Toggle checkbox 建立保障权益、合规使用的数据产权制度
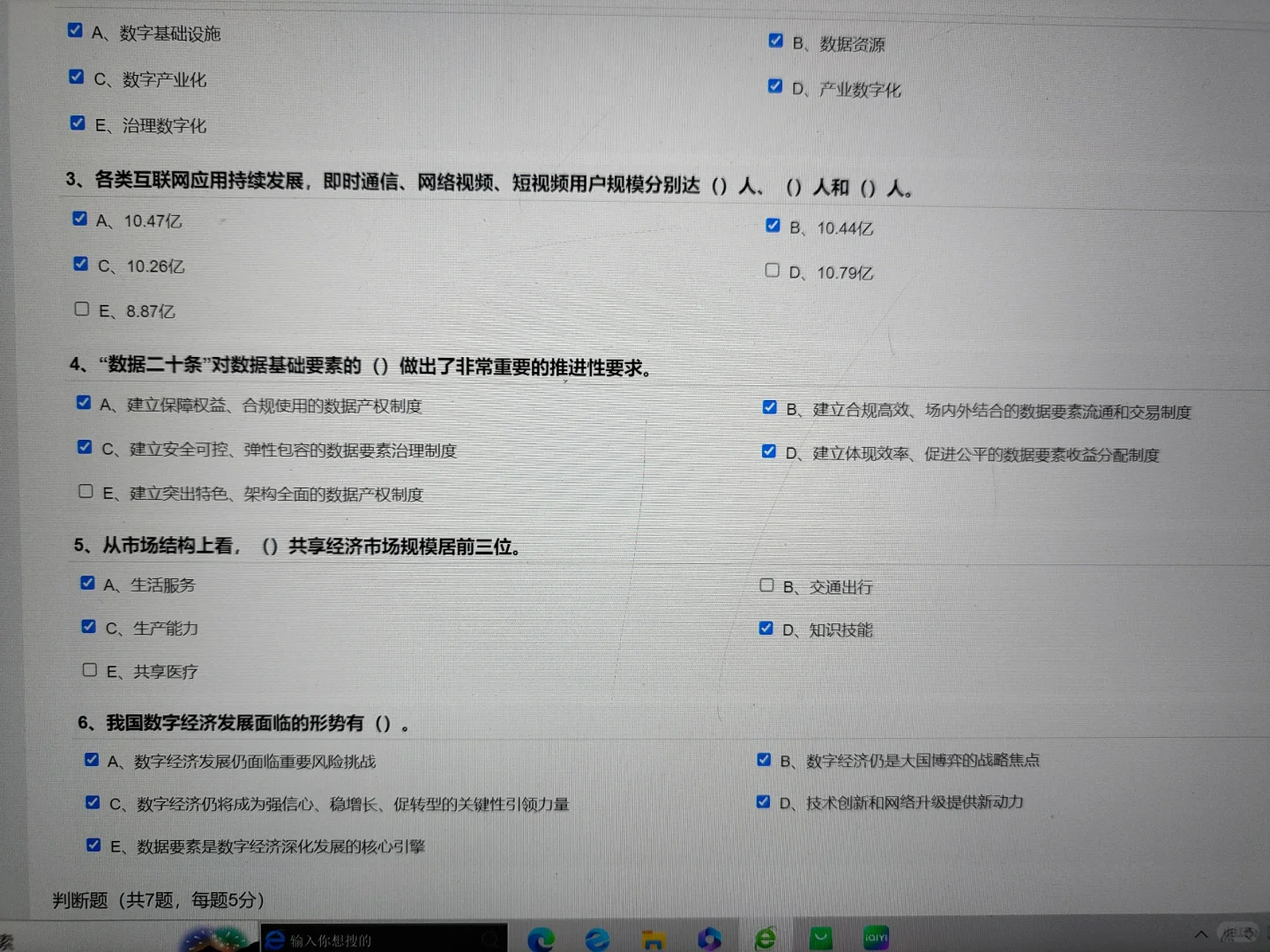The width and height of the screenshot is (1270, 952). click(84, 402)
